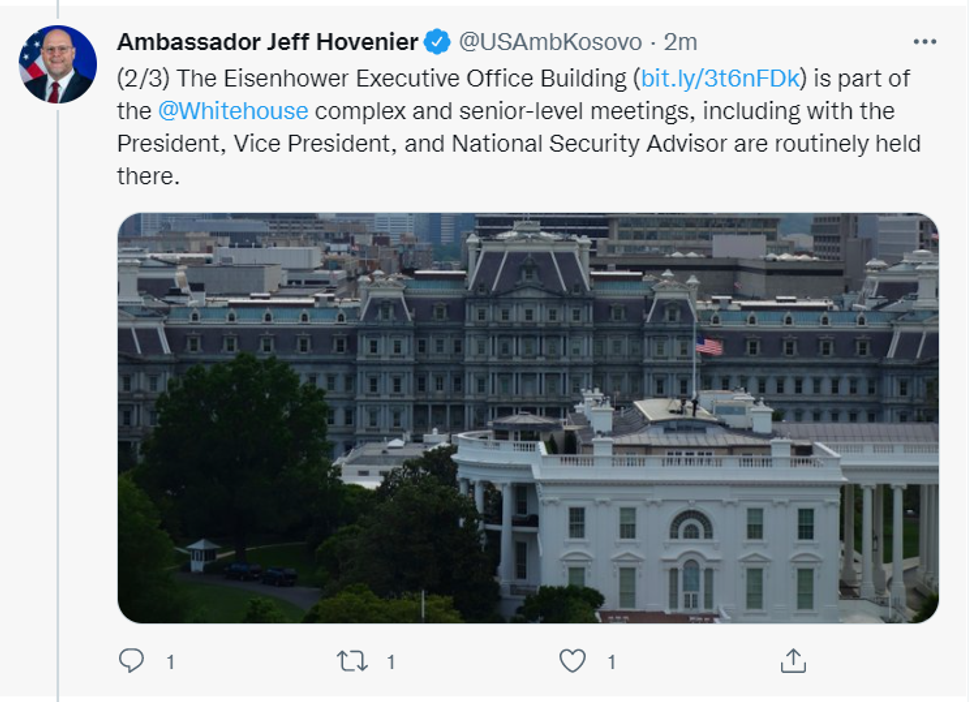Click the 2m timestamp
The image size is (980, 702).
click(681, 42)
